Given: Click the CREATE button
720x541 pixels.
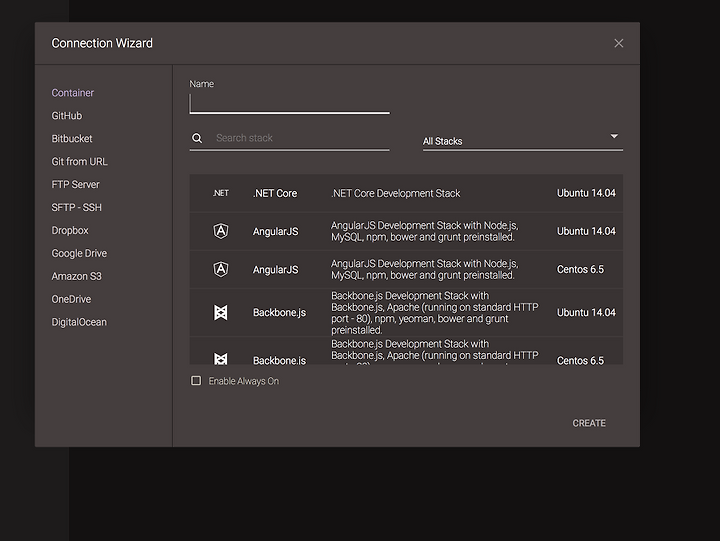Looking at the screenshot, I should [x=589, y=423].
